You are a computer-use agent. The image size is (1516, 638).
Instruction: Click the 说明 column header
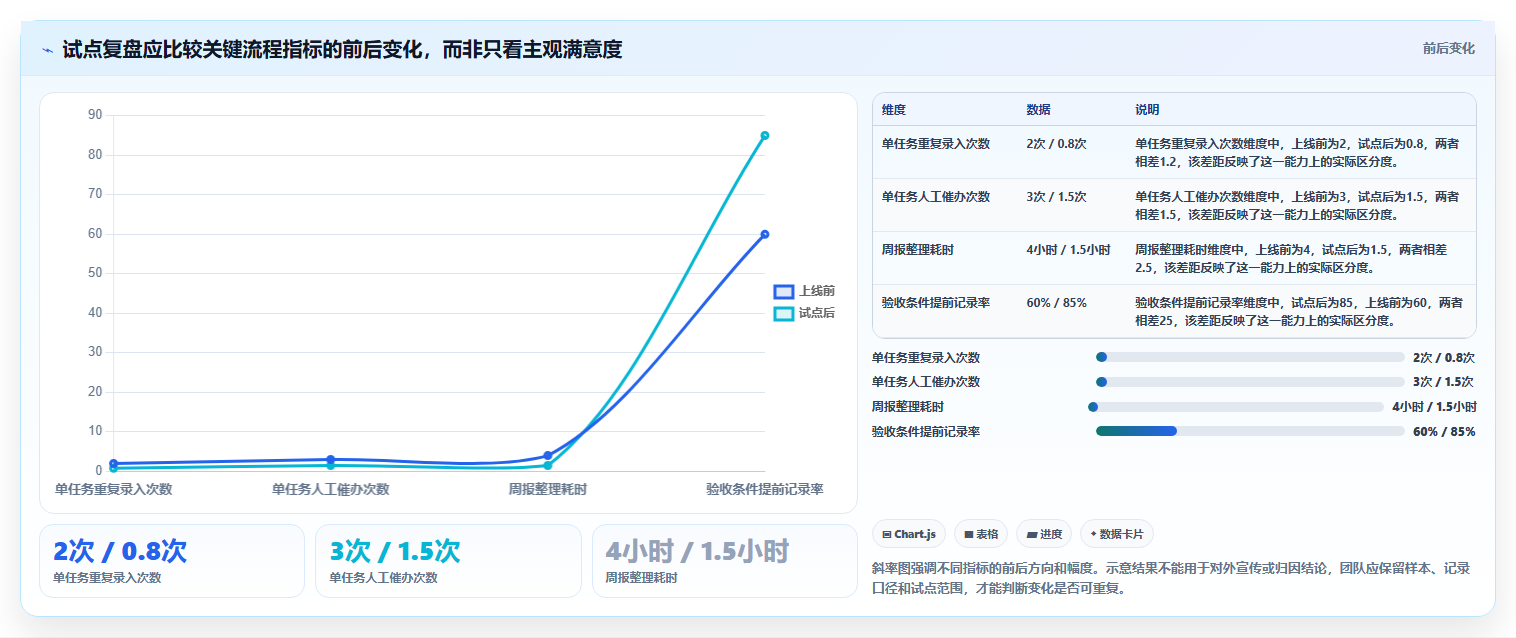1147,110
